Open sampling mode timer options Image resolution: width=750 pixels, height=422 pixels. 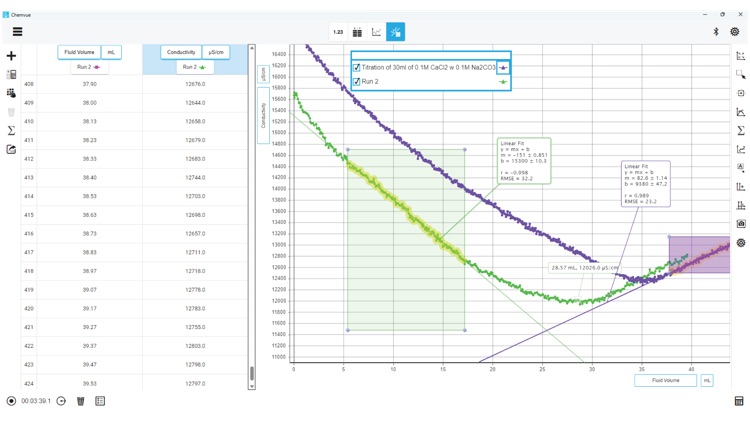(x=61, y=401)
